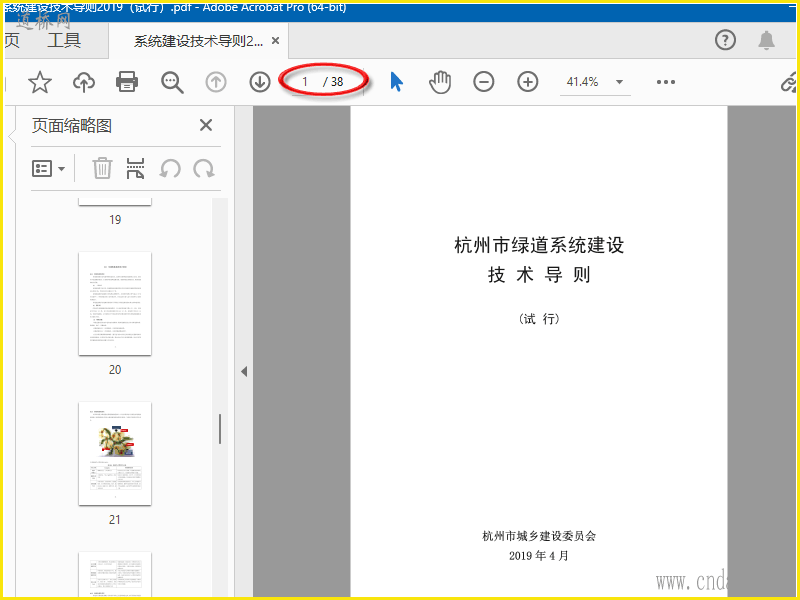Delete selected pages with trash icon
Image resolution: width=800 pixels, height=600 pixels.
pos(102,168)
